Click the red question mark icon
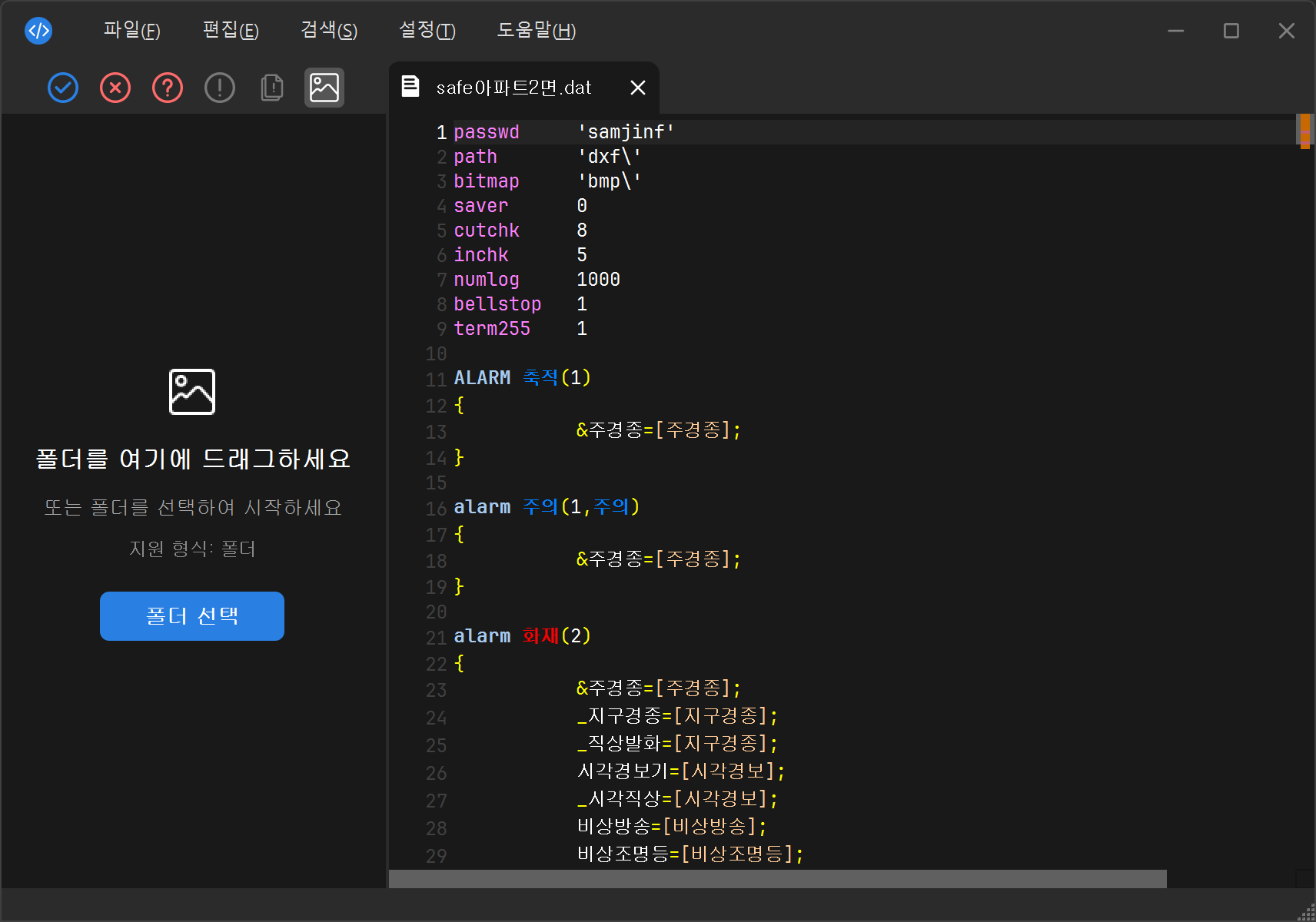The image size is (1316, 922). (x=168, y=88)
